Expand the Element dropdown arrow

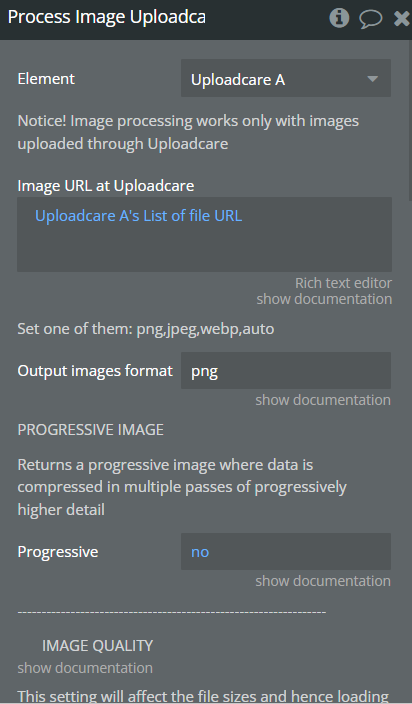(372, 79)
